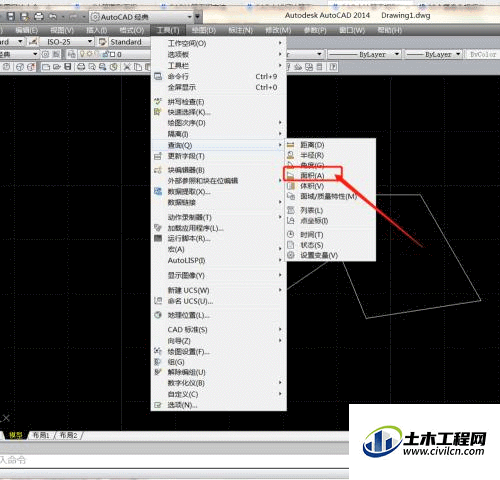Expand the 工具栏 submenu

coord(219,65)
